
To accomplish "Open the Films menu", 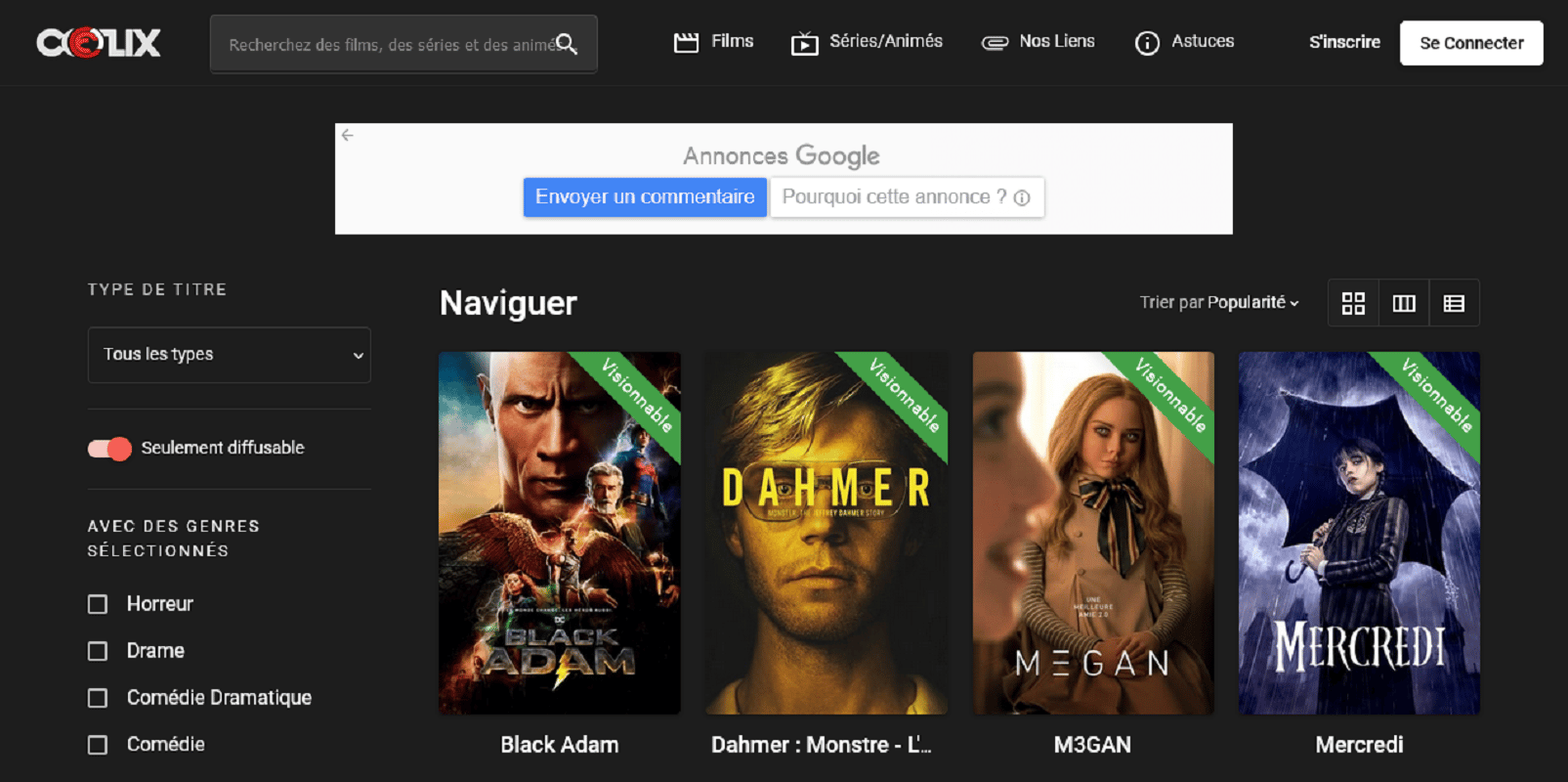I will coord(713,42).
